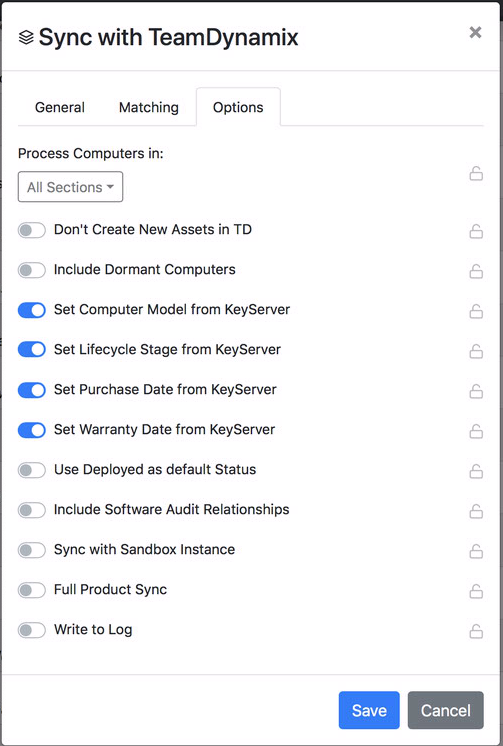Click lock icon for Full Product Sync
This screenshot has height=746, width=503.
tap(476, 590)
